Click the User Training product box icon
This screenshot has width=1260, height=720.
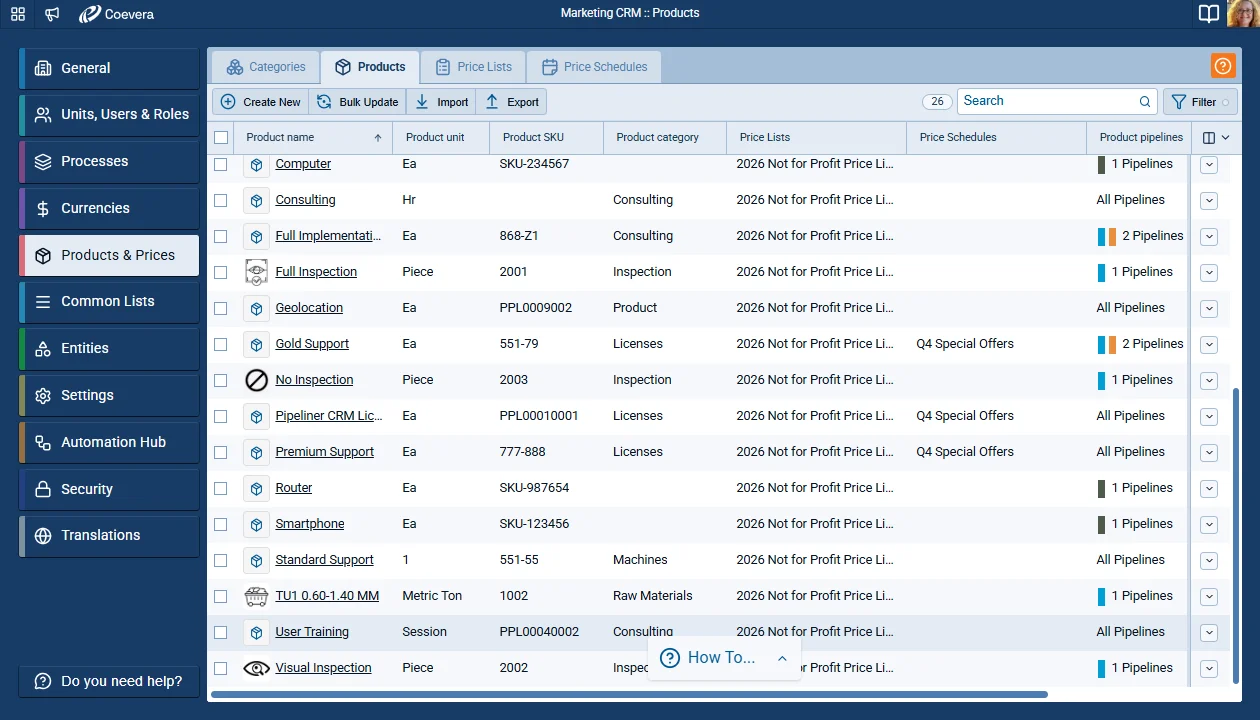tap(256, 632)
